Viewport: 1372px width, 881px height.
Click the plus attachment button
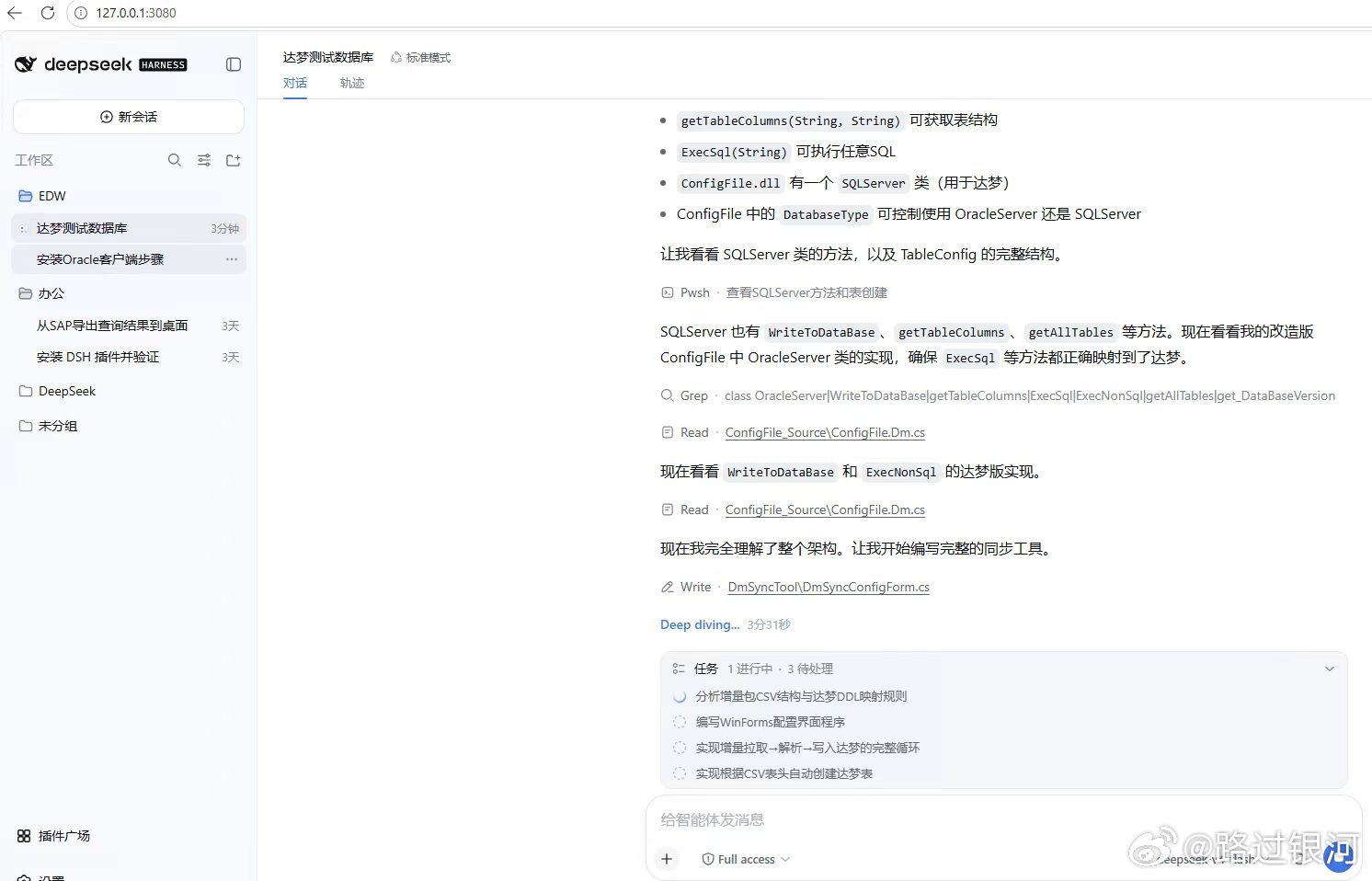[x=667, y=859]
